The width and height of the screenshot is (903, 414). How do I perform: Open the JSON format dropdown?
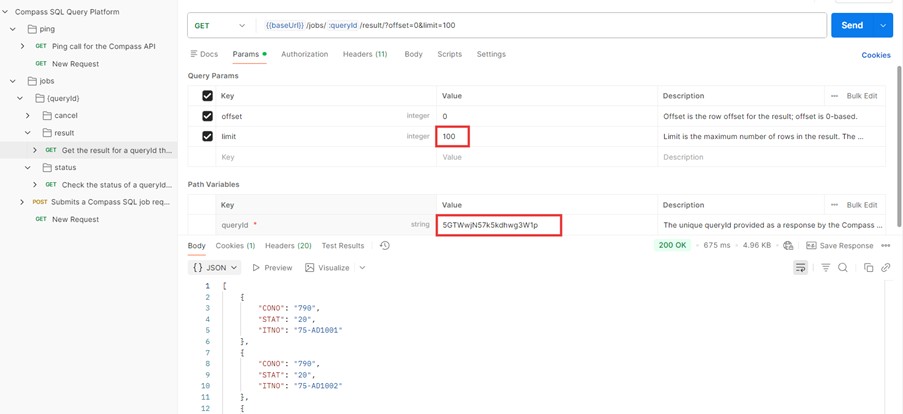coord(215,268)
